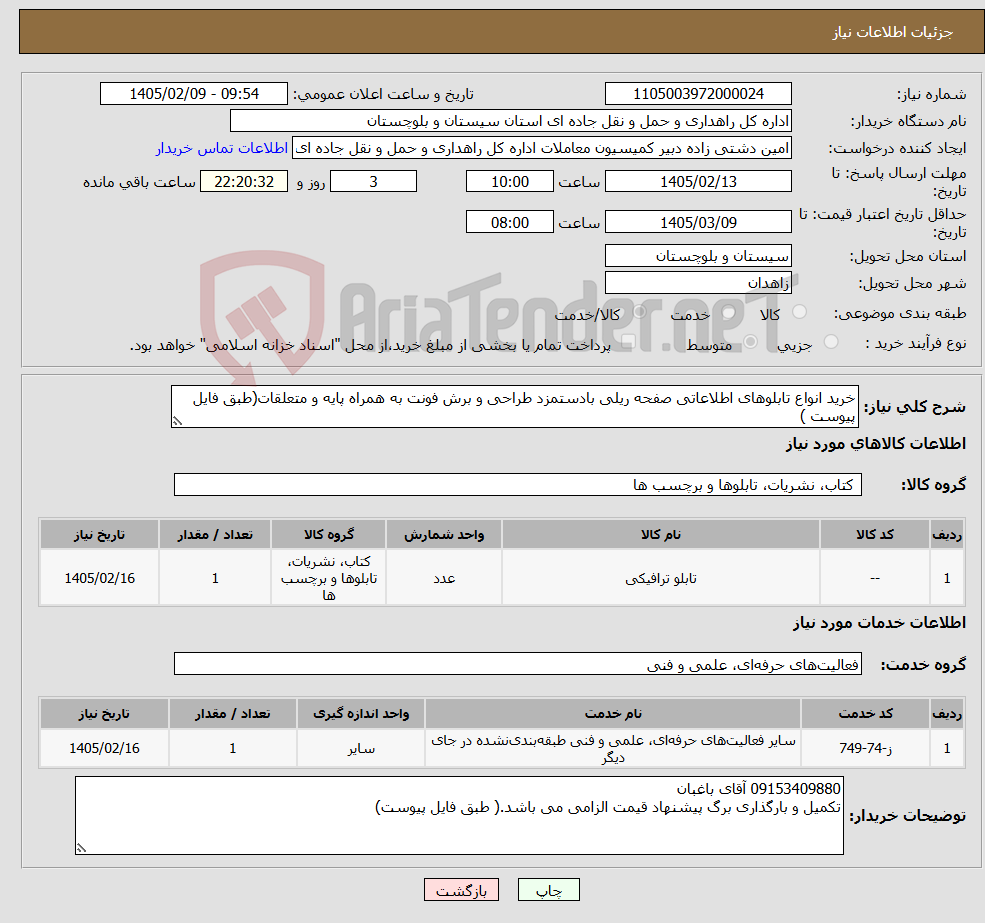The image size is (985, 923).
Task: Click the نام خدمت column header
Action: tap(613, 713)
